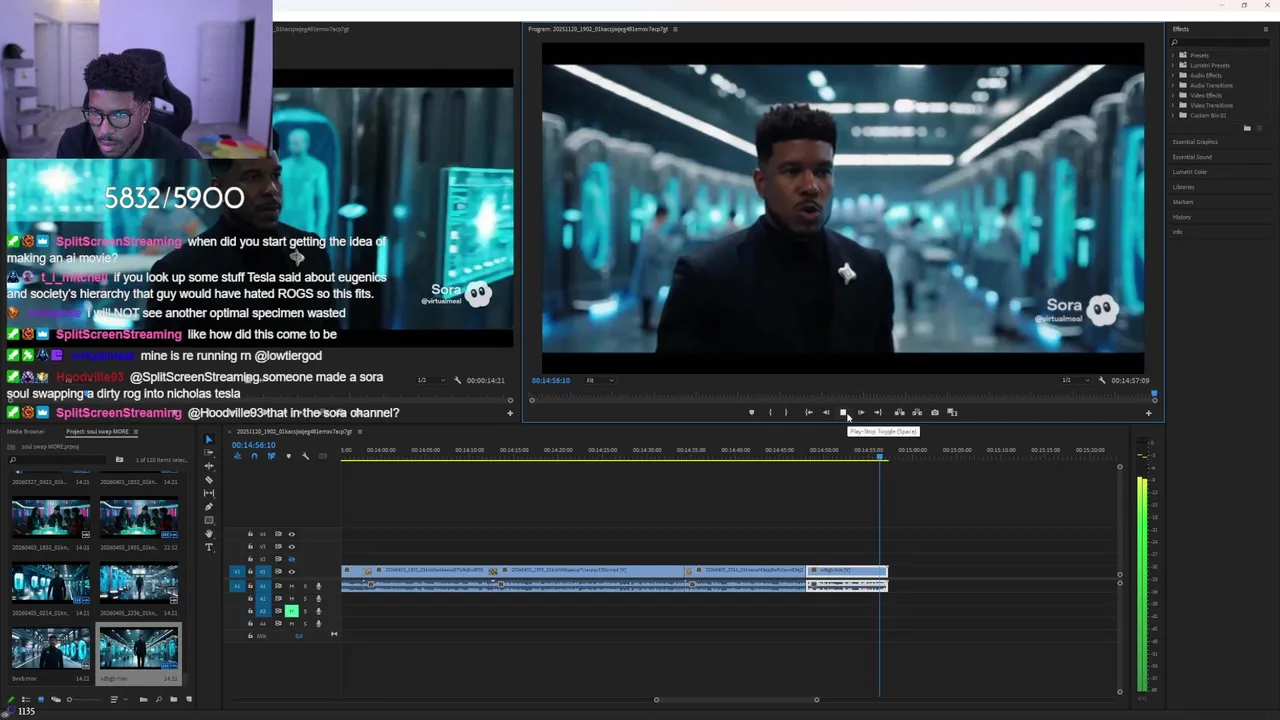Open the Lumetri Color panel
The height and width of the screenshot is (720, 1280).
1190,172
